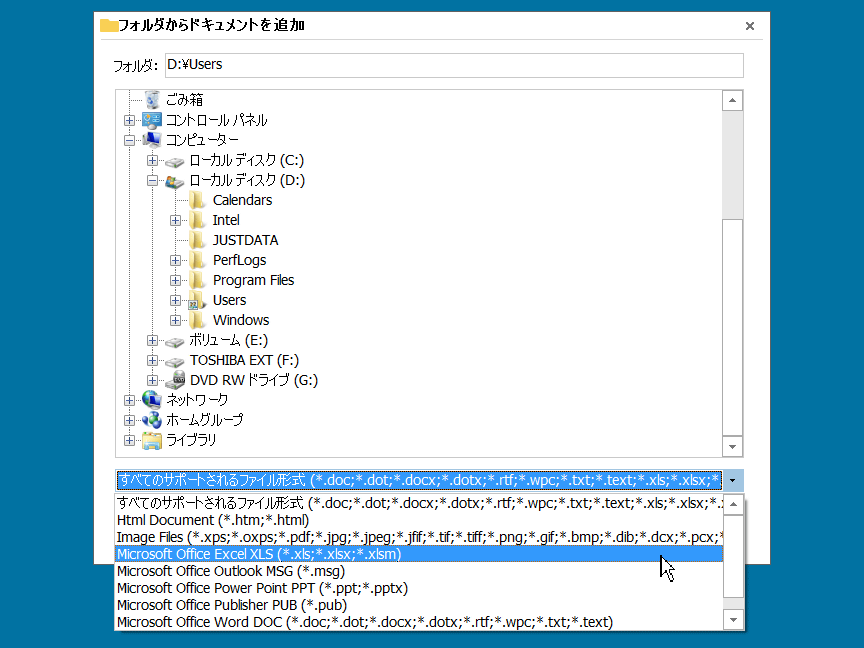Select Microsoft Office Word DOC filter

[419, 622]
